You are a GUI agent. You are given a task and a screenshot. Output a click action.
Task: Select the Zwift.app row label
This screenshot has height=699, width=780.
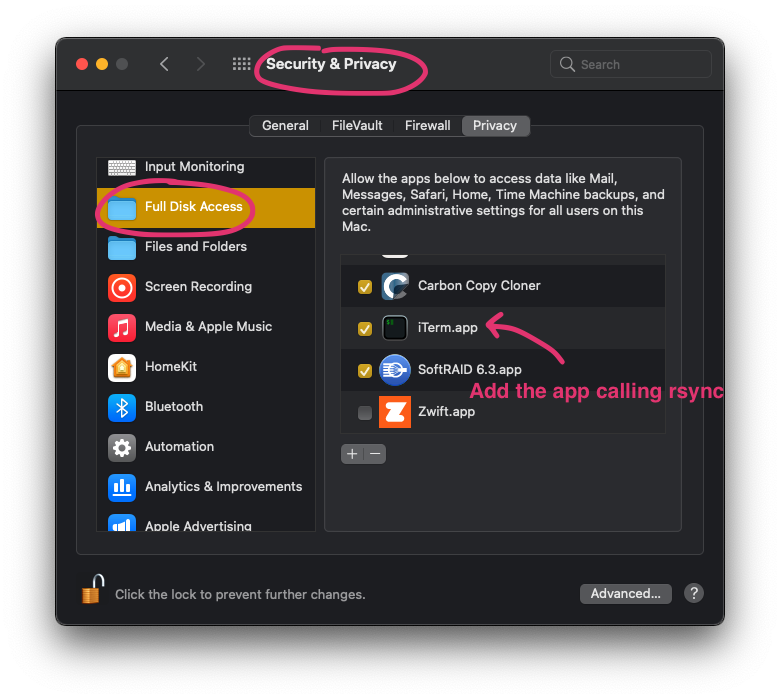coord(446,412)
